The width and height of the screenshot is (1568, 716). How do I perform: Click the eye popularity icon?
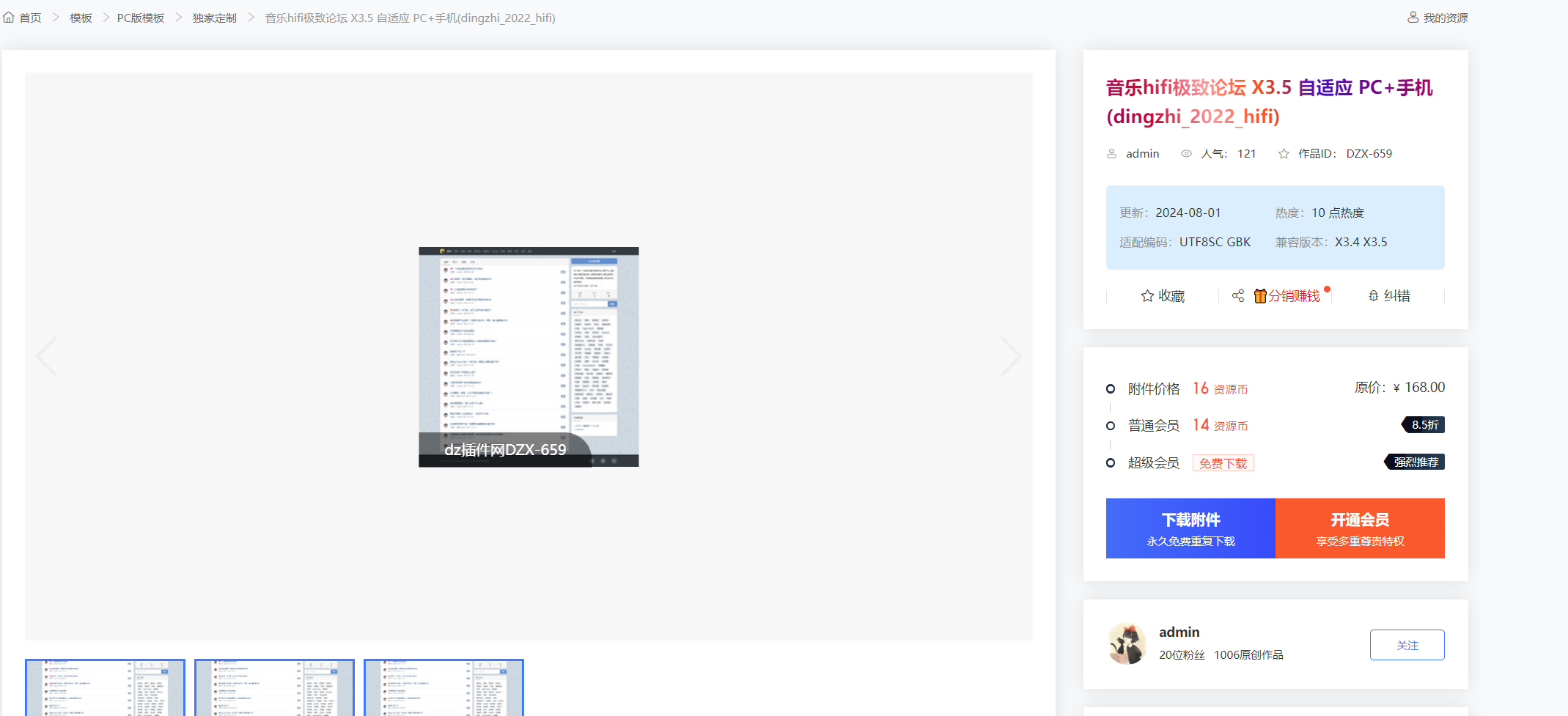1186,153
